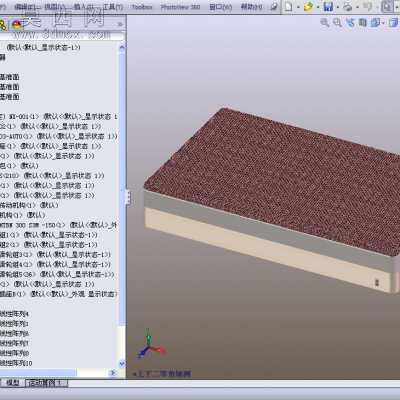The height and width of the screenshot is (400, 400).
Task: Click the Zoom to Area magnifier icon
Action: point(337,23)
